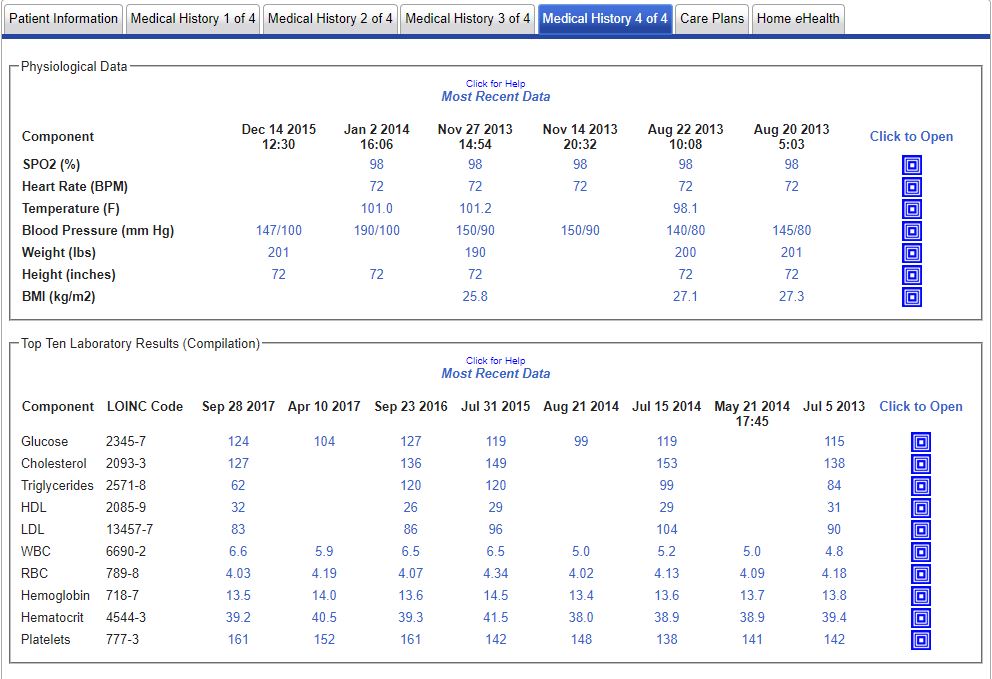
Task: Go to Medical History 2 of 4 tab
Action: tap(330, 19)
